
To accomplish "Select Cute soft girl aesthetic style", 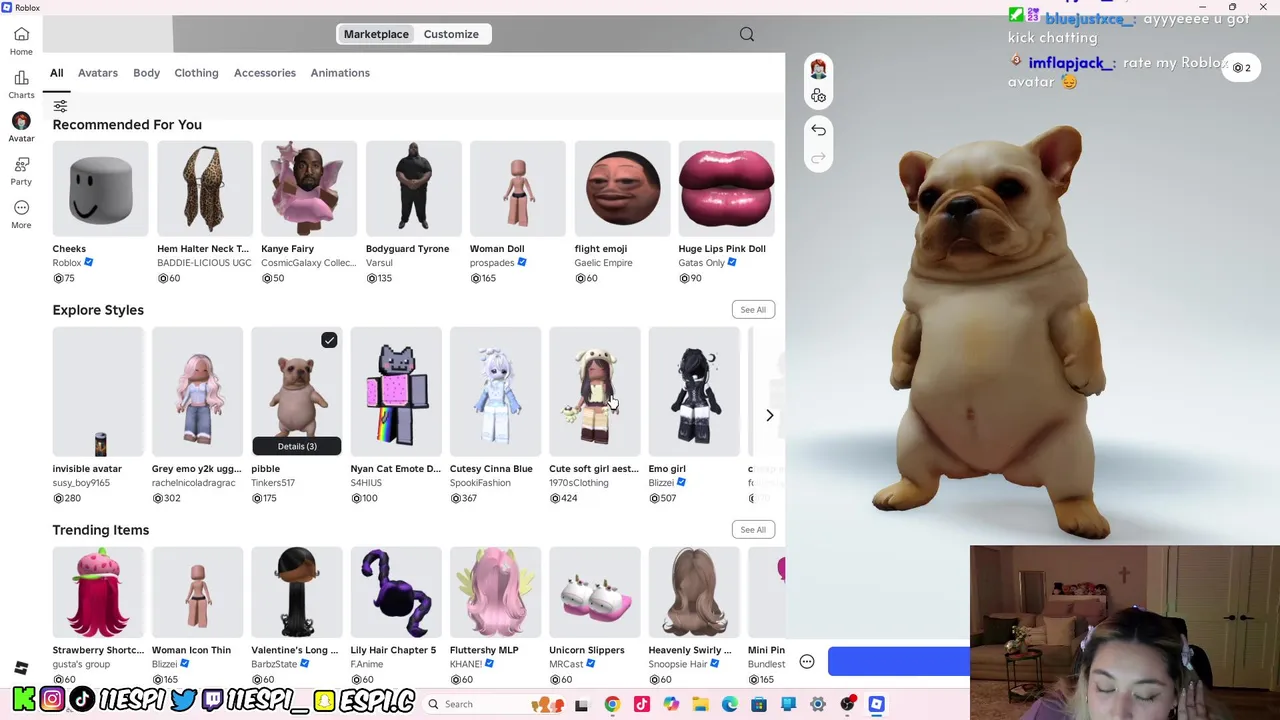I will [x=594, y=391].
